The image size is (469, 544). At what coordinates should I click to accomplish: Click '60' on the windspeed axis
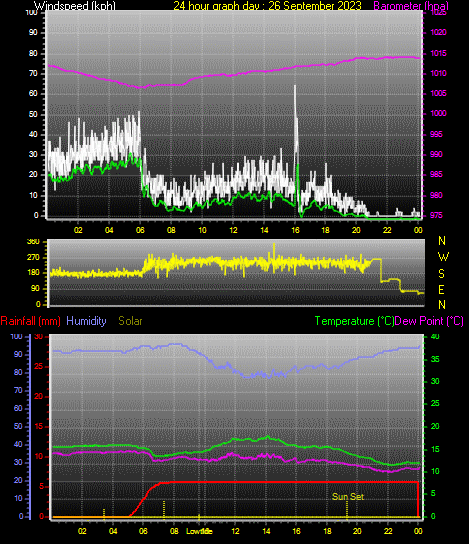pos(33,94)
